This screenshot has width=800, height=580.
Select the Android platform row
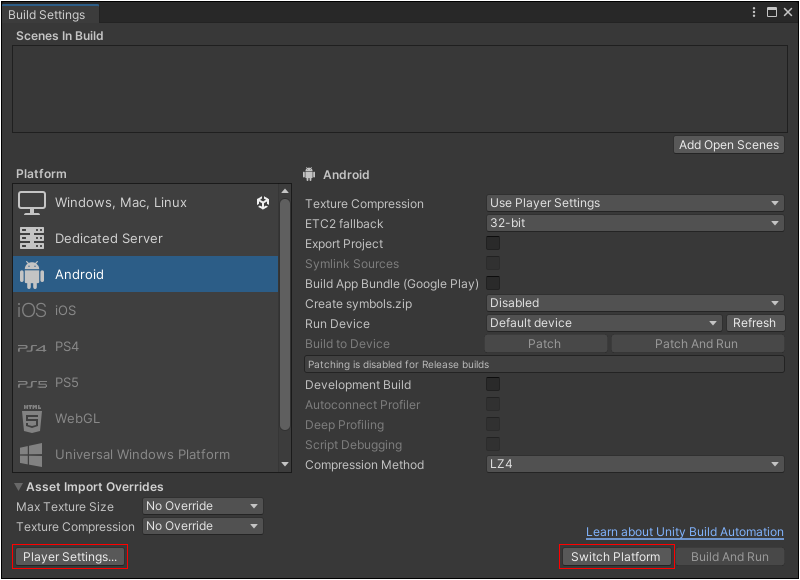pos(145,274)
